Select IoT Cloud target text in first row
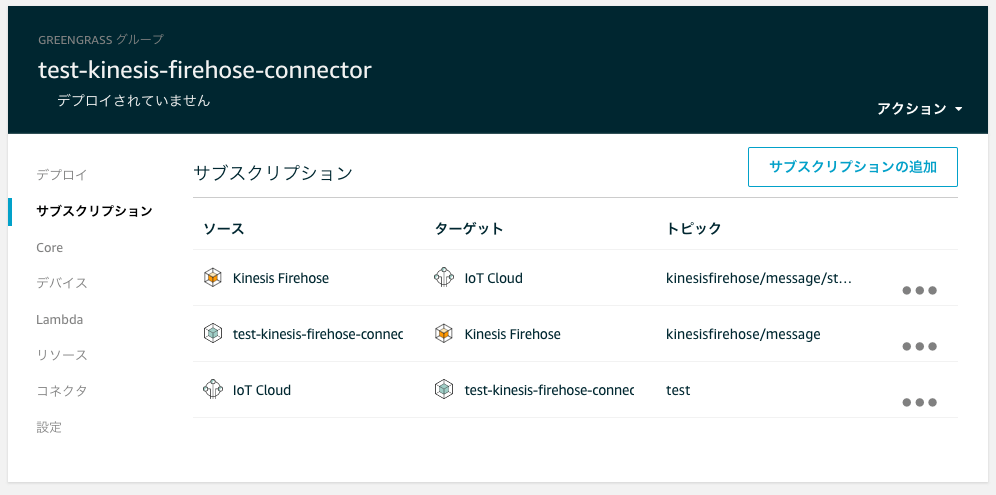 click(x=494, y=278)
